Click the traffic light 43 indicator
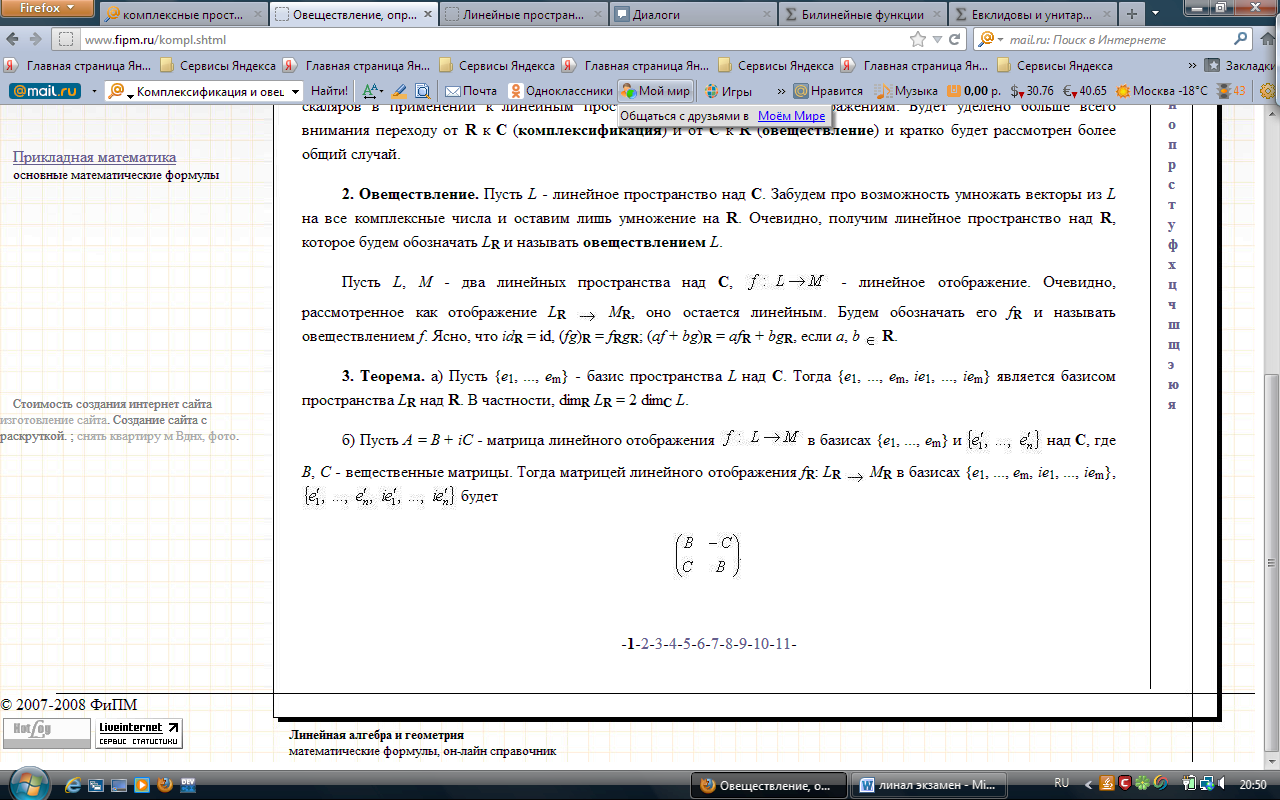The width and height of the screenshot is (1280, 800). [1230, 91]
